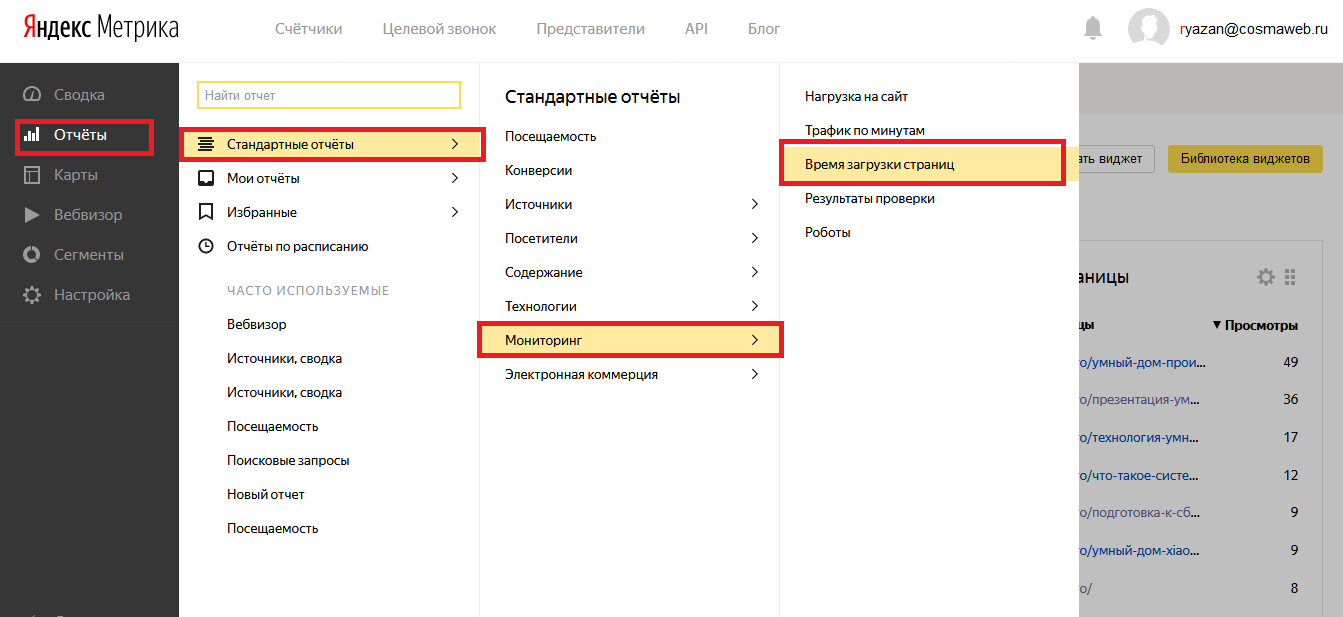Open API in top navigation
The height and width of the screenshot is (617, 1343).
point(696,29)
